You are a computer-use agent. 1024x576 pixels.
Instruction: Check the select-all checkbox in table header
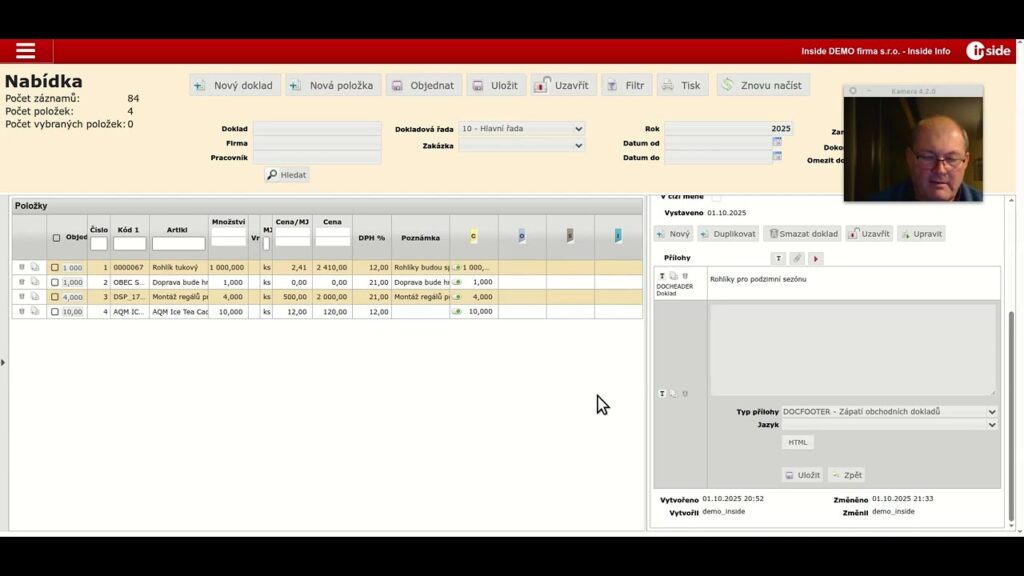point(56,238)
